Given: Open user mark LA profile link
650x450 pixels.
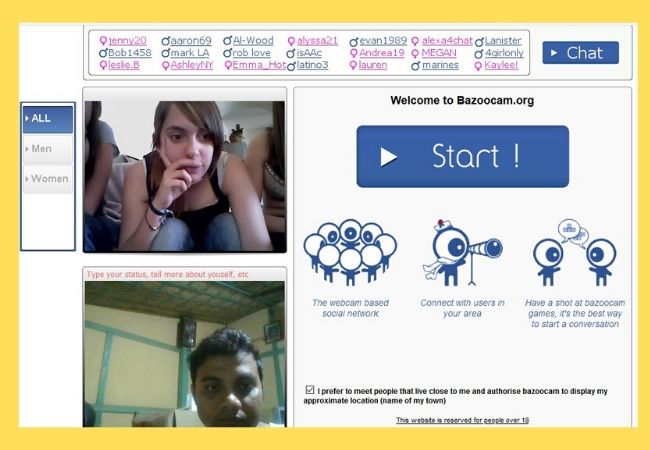Looking at the screenshot, I should [190, 53].
